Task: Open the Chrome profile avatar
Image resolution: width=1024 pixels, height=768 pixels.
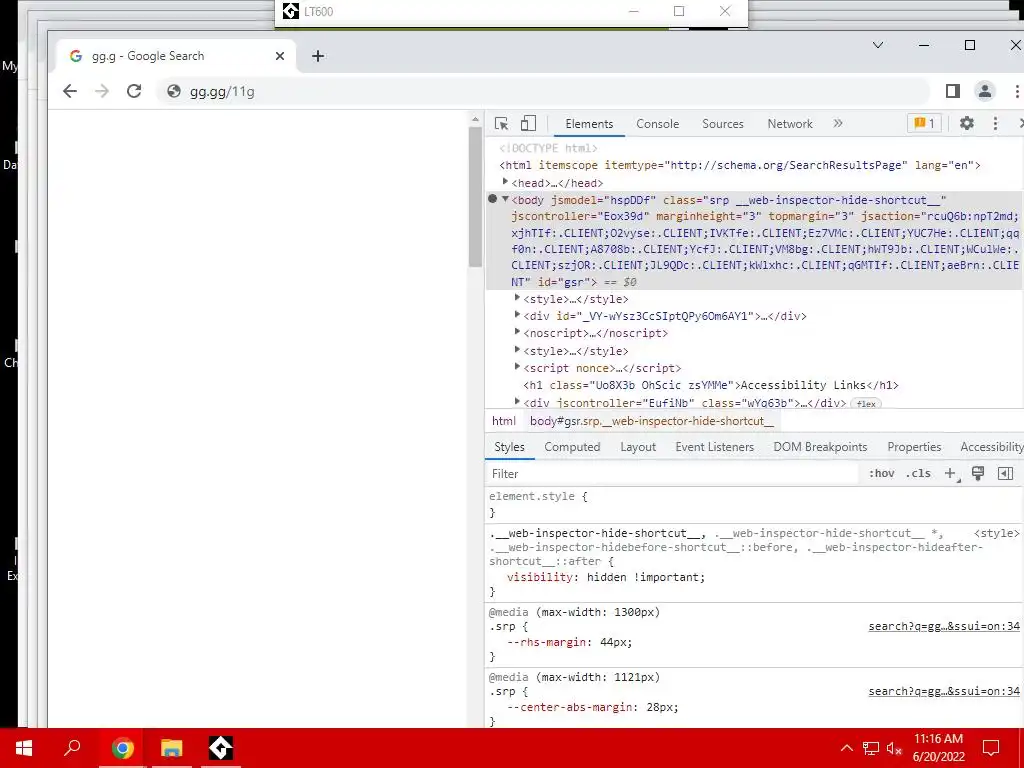Action: click(985, 91)
